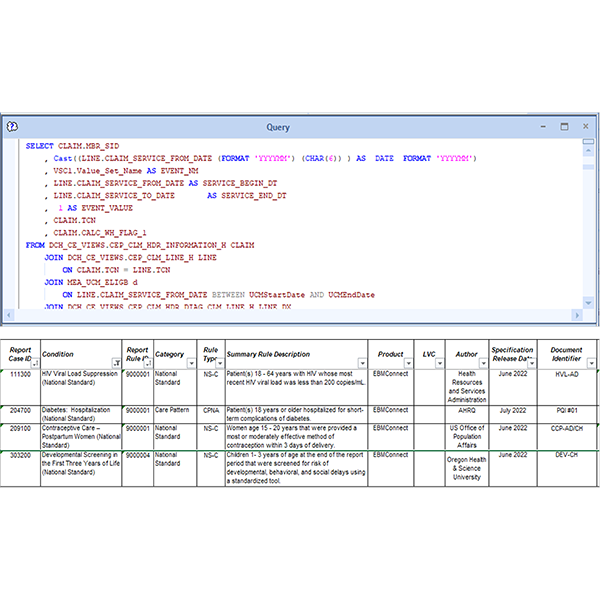Open the Report Rule ID filter dropdown
Viewport: 600px width, 600px height.
coord(146,363)
